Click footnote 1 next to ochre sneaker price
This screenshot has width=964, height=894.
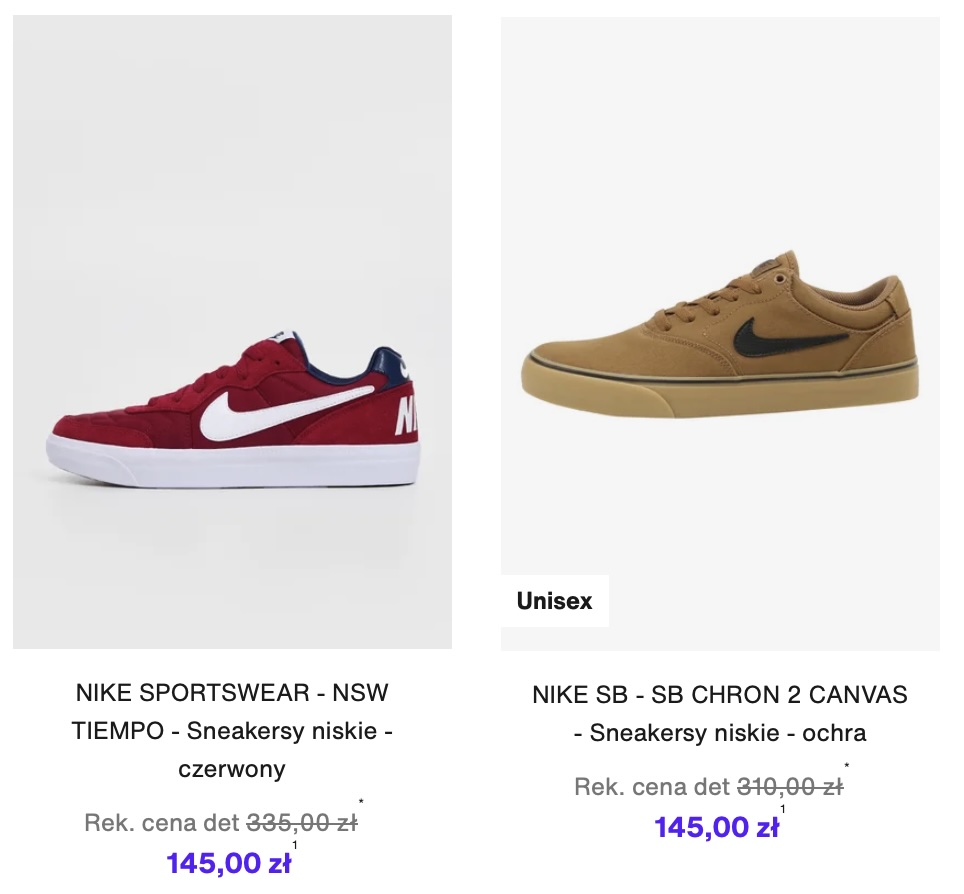pos(783,809)
